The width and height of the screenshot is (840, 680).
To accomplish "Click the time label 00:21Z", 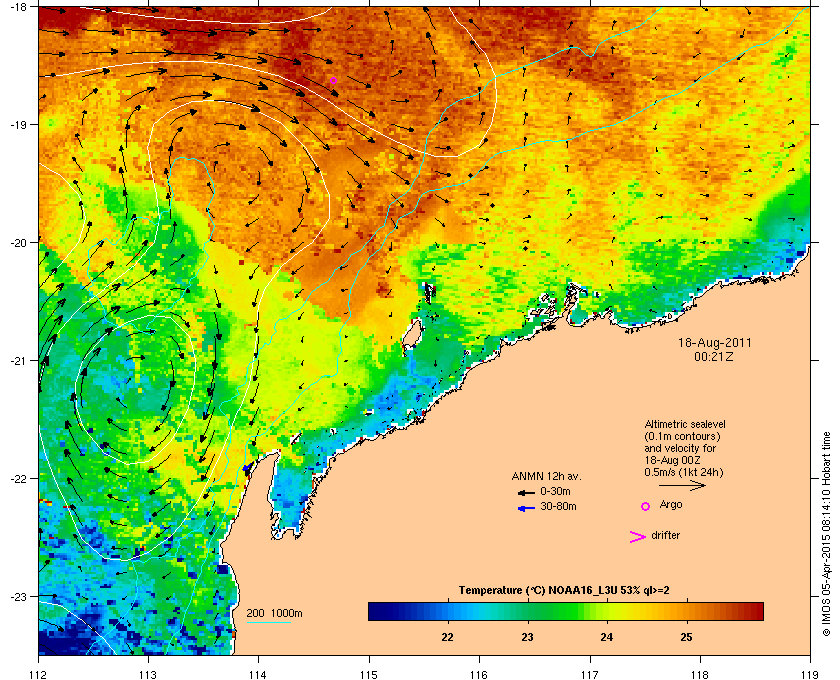I will click(714, 356).
